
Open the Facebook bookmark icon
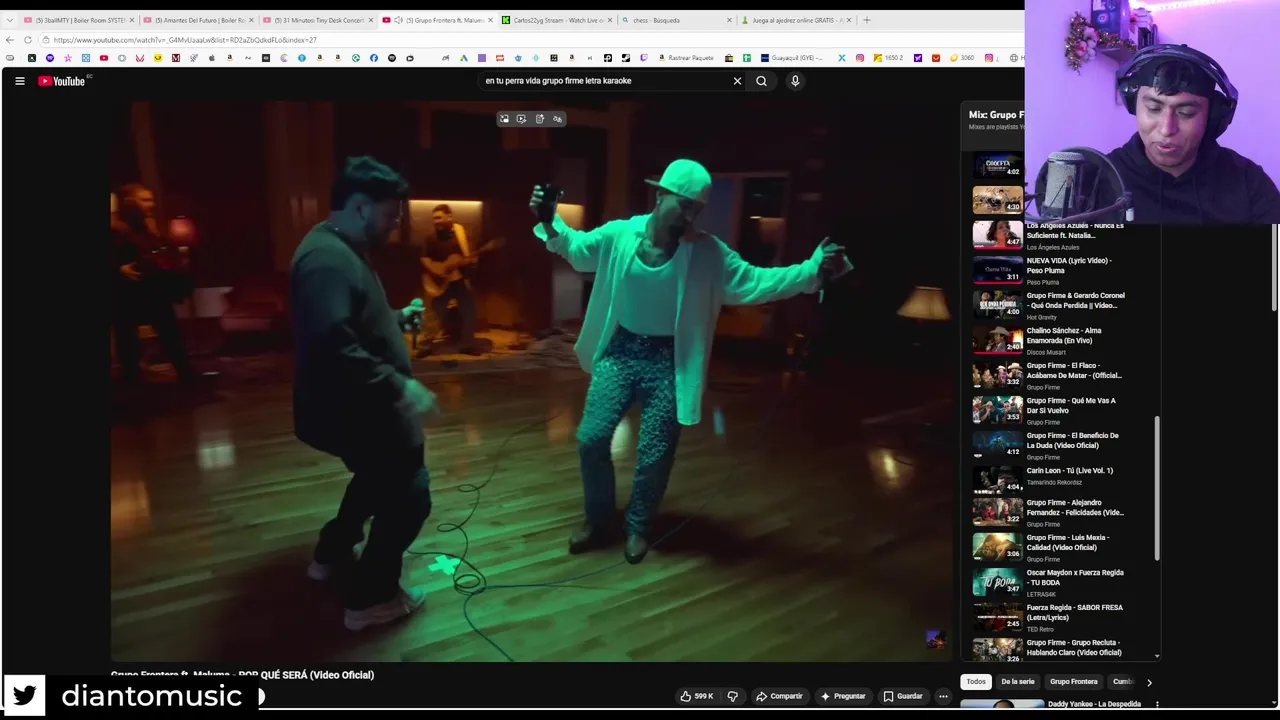[373, 58]
